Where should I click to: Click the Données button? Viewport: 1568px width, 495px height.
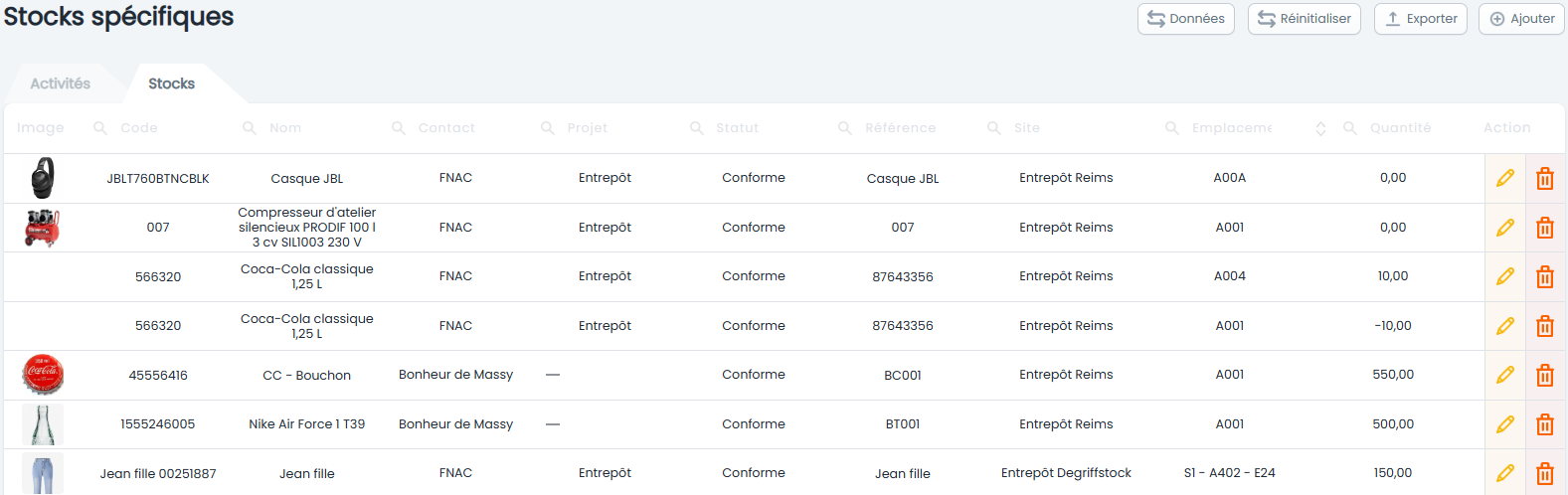click(x=1186, y=19)
